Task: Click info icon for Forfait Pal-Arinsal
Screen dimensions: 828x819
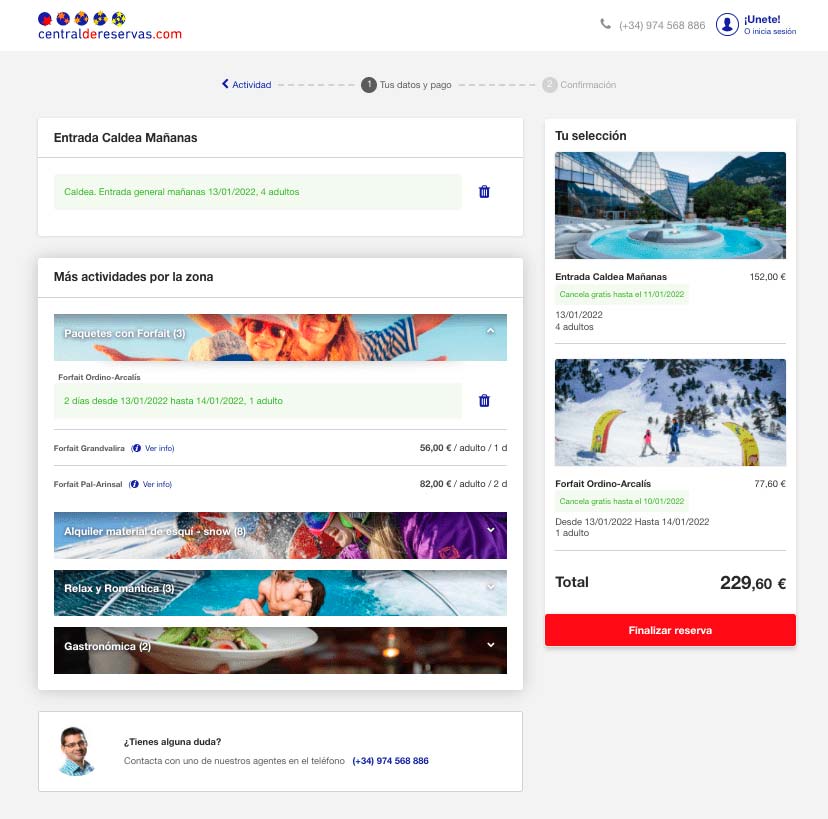Action: point(134,484)
